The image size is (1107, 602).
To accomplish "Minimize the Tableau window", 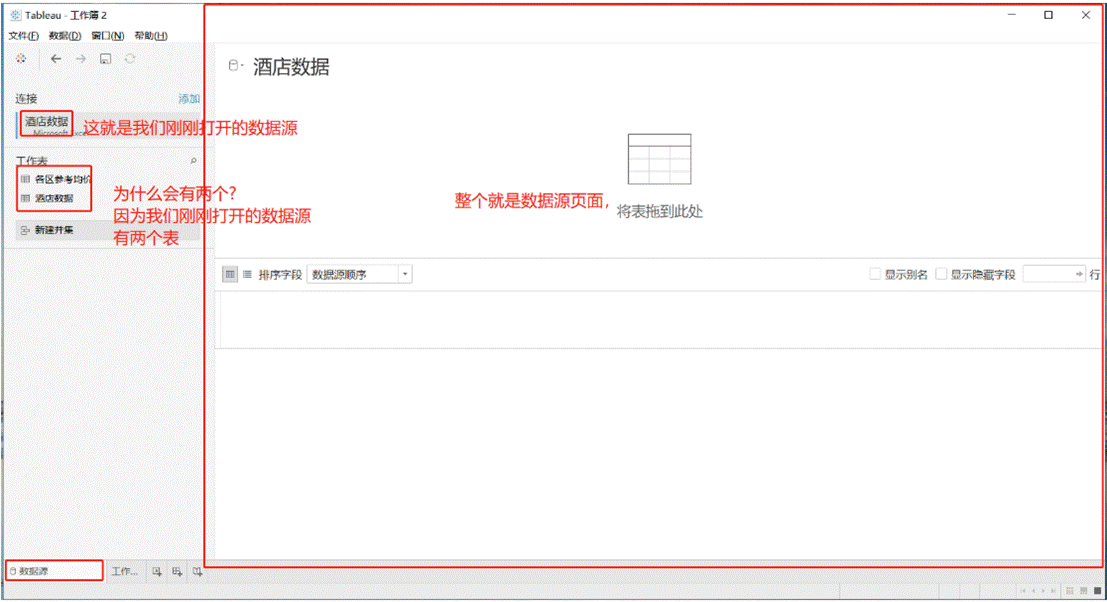I will click(1012, 15).
